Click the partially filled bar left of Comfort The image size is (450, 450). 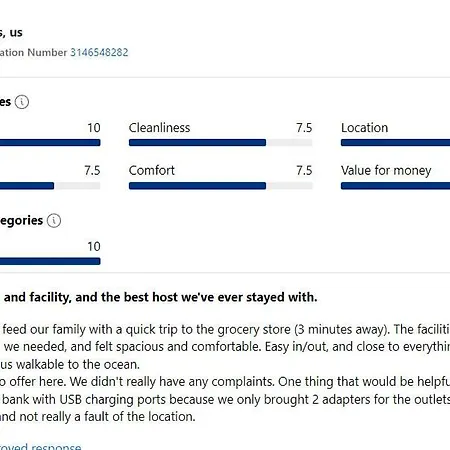point(50,186)
